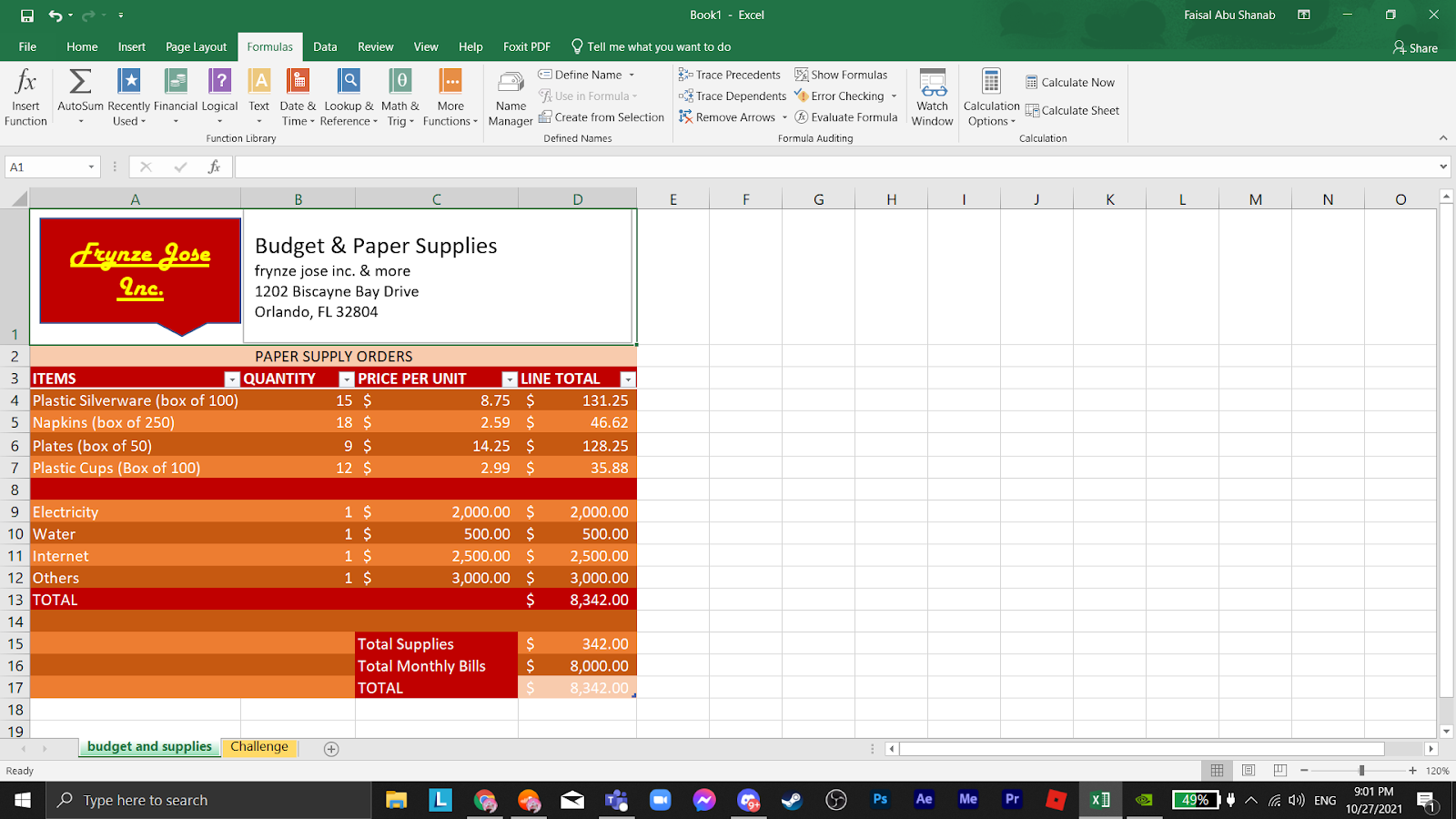Open Date & Time functions
The width and height of the screenshot is (1456, 819).
(298, 97)
